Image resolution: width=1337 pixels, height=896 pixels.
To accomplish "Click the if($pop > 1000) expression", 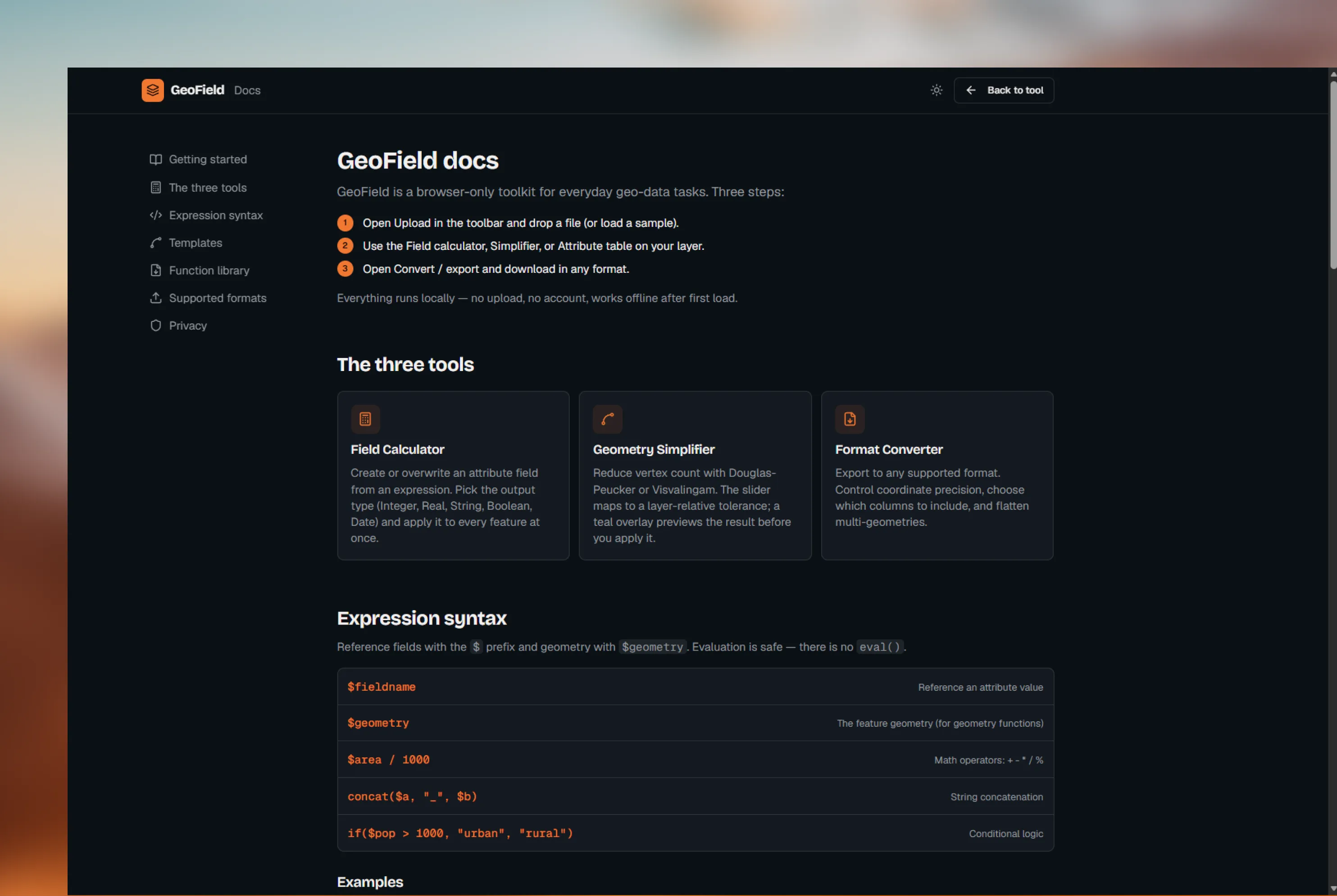I will point(460,834).
